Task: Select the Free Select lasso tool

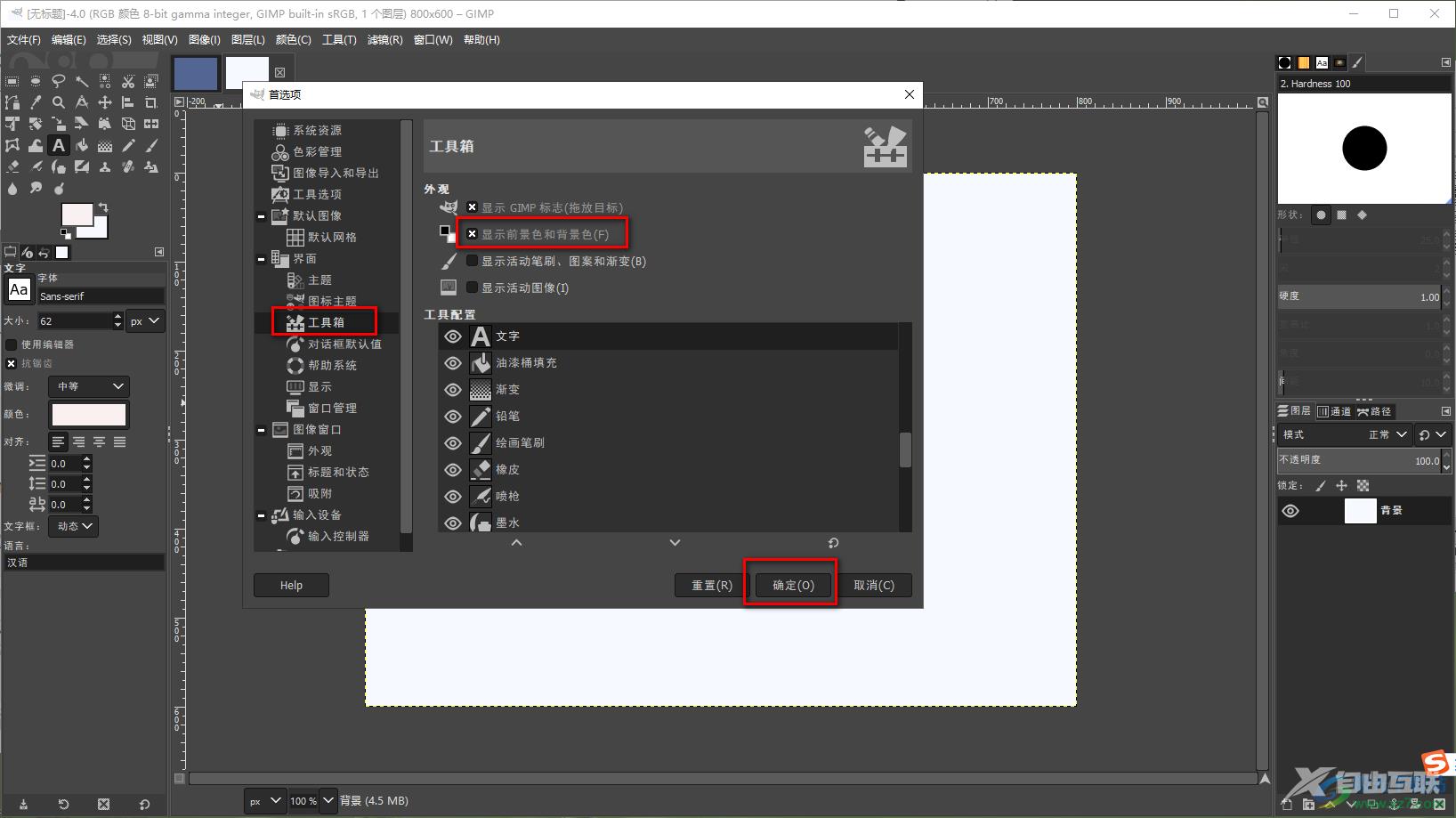Action: tap(59, 81)
